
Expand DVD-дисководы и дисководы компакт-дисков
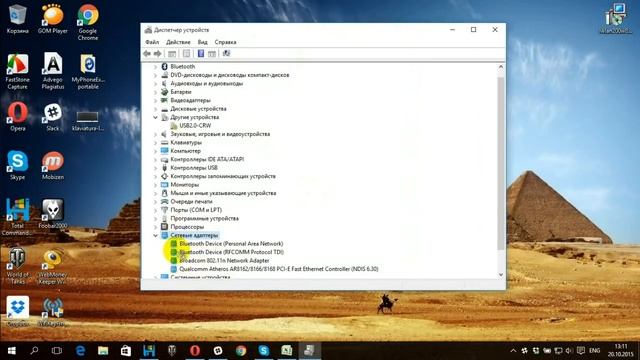click(155, 75)
